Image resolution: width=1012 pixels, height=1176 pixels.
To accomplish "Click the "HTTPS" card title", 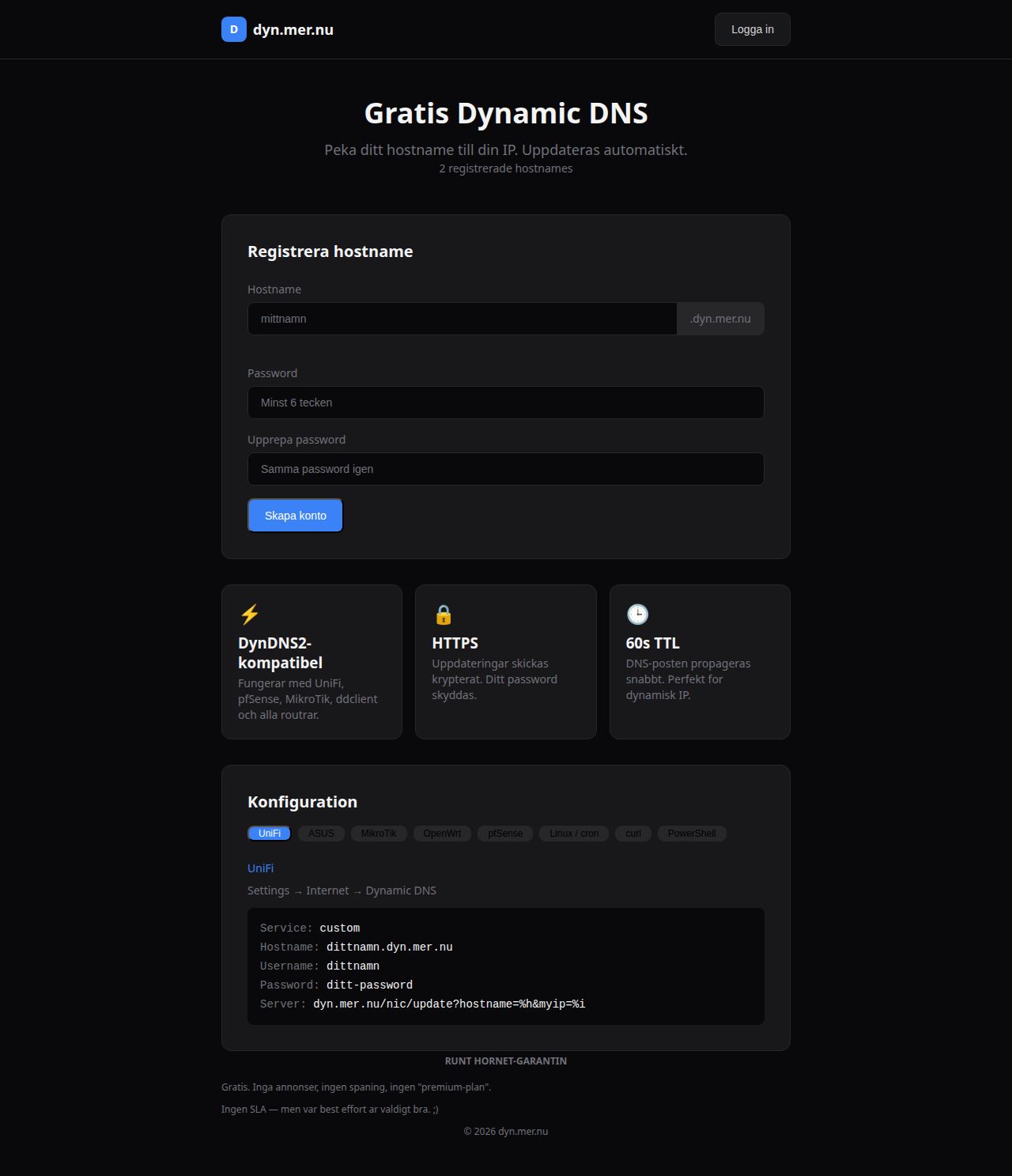I will (x=455, y=643).
